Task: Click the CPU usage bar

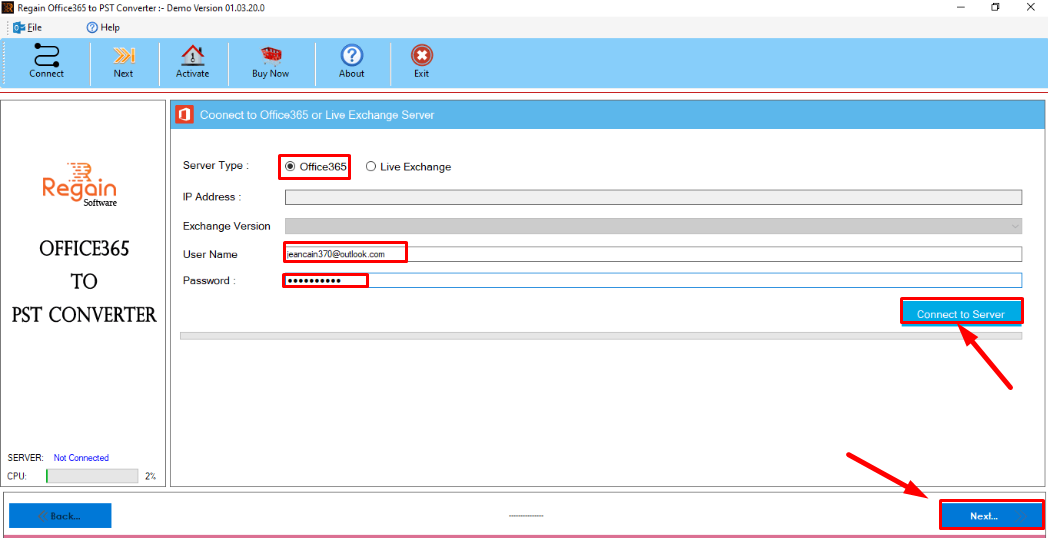Action: [x=92, y=476]
